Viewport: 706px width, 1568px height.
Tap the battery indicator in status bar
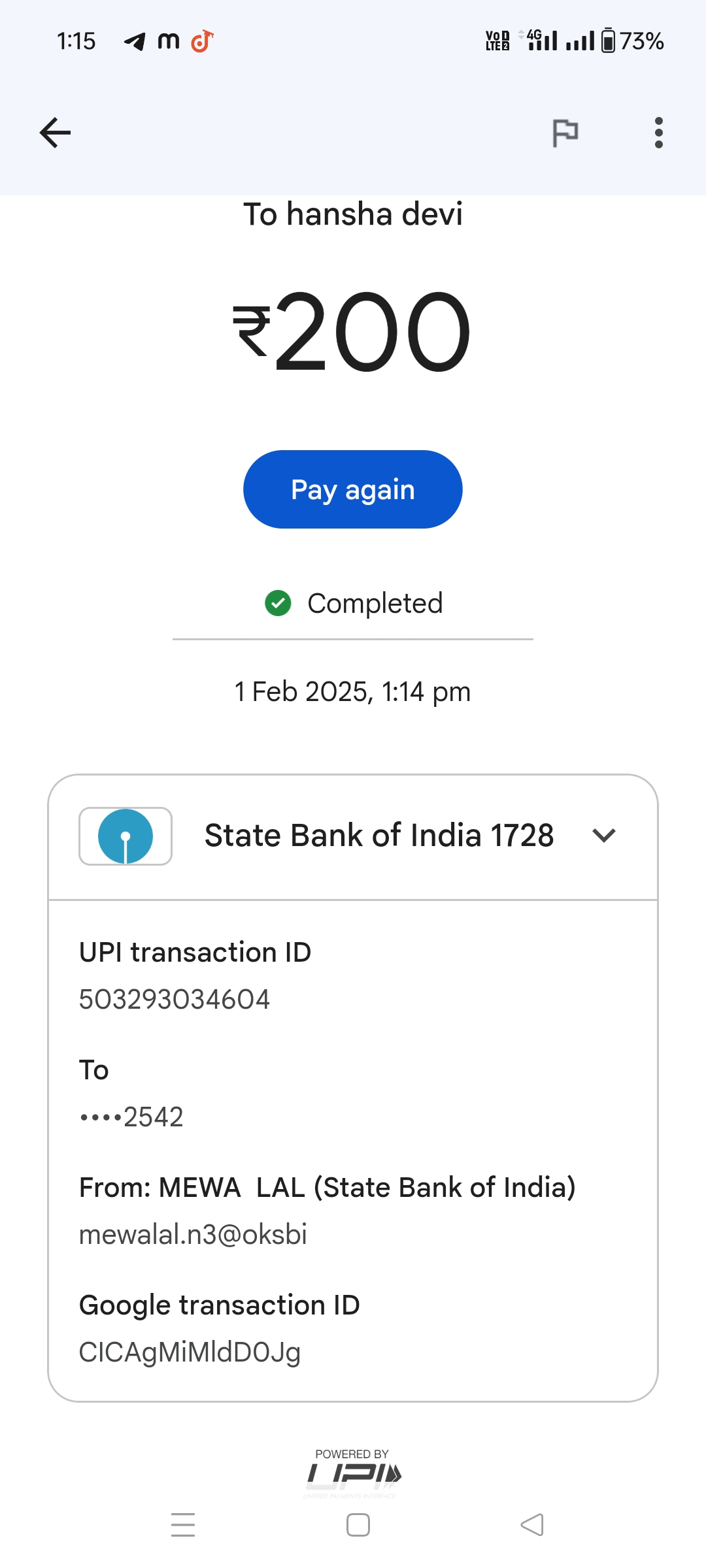(x=608, y=41)
